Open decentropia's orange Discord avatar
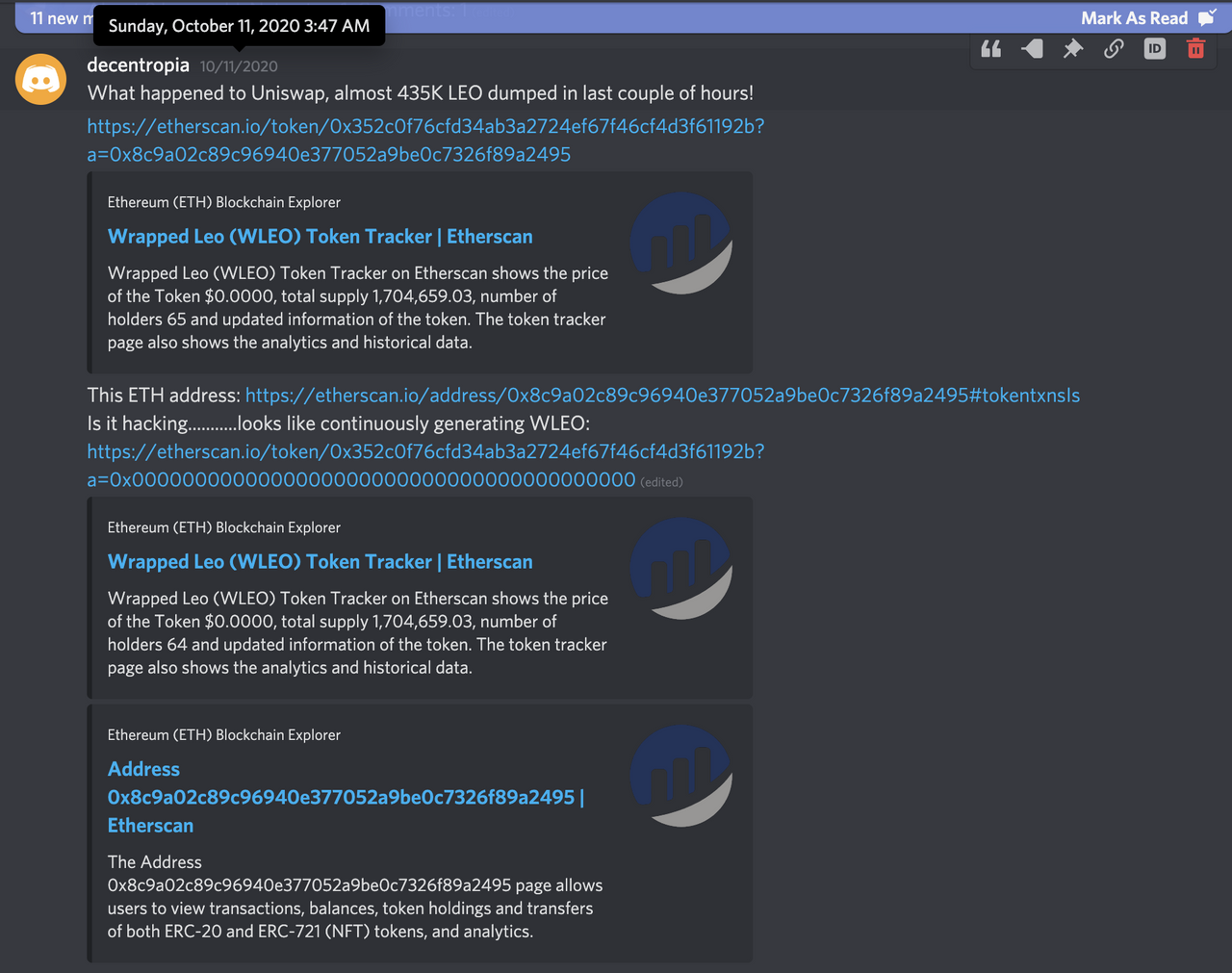 (40, 79)
